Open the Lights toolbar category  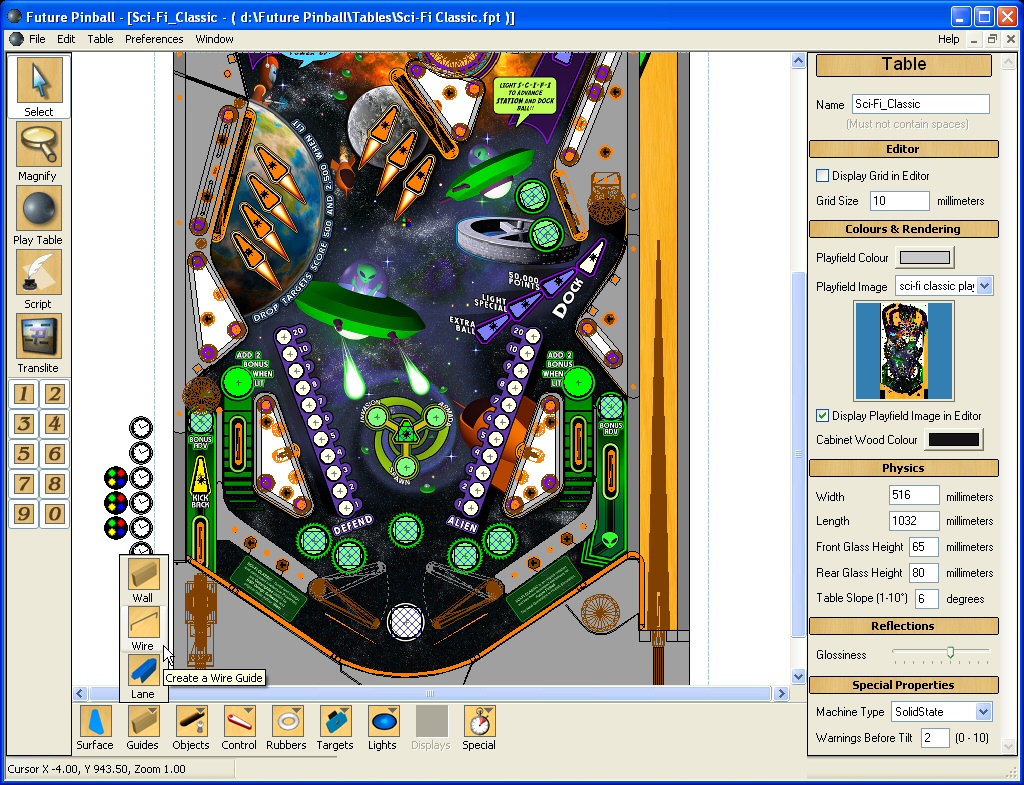point(383,721)
